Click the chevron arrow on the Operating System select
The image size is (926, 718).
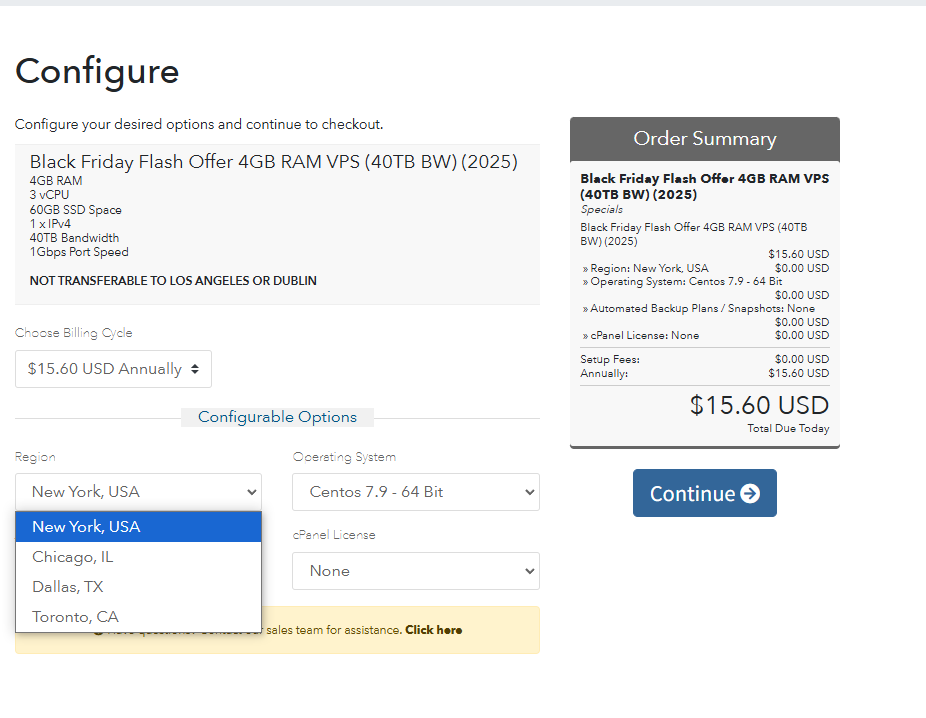529,492
